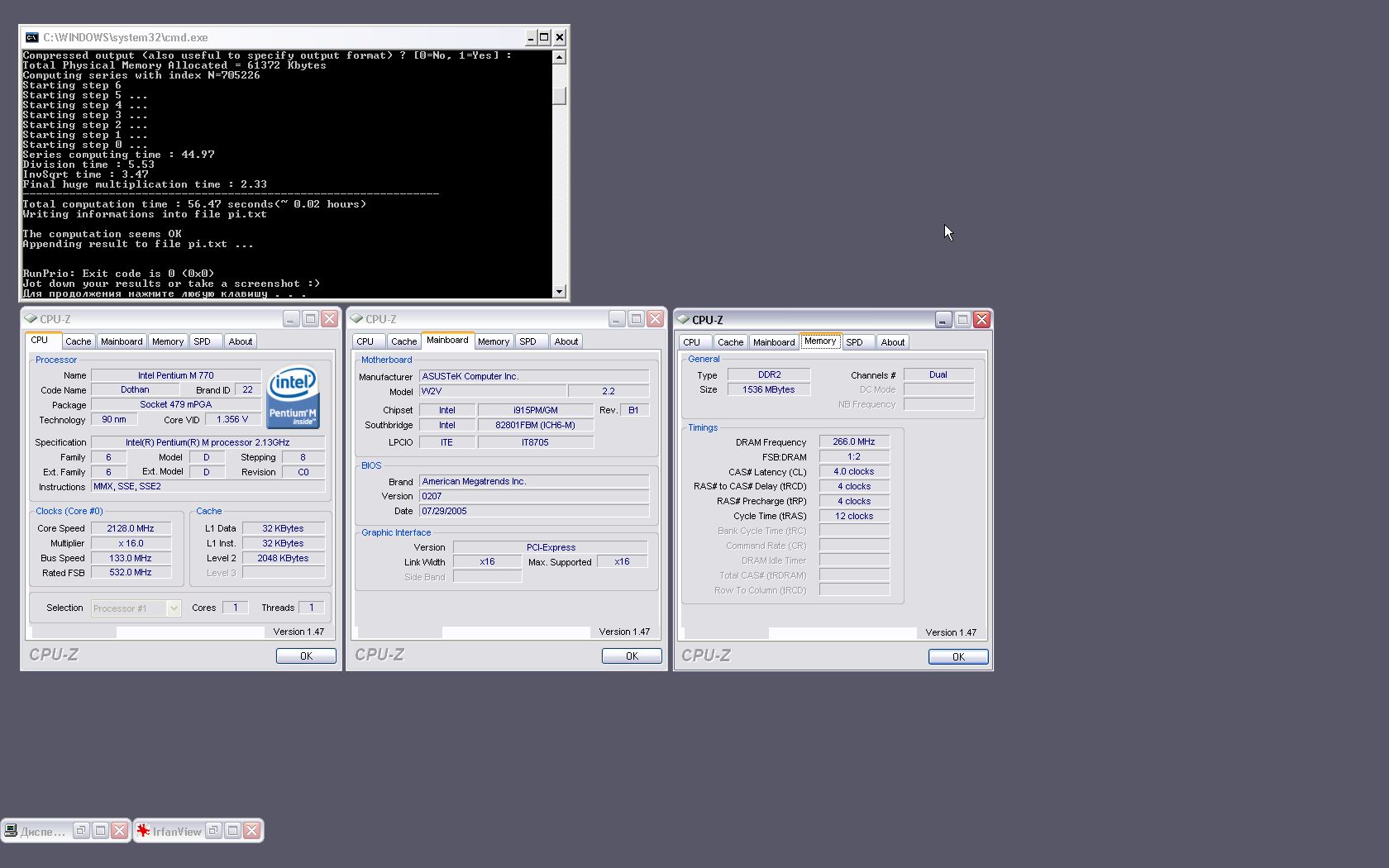This screenshot has height=868, width=1389.
Task: Close the cmd.exe window
Action: pos(560,37)
